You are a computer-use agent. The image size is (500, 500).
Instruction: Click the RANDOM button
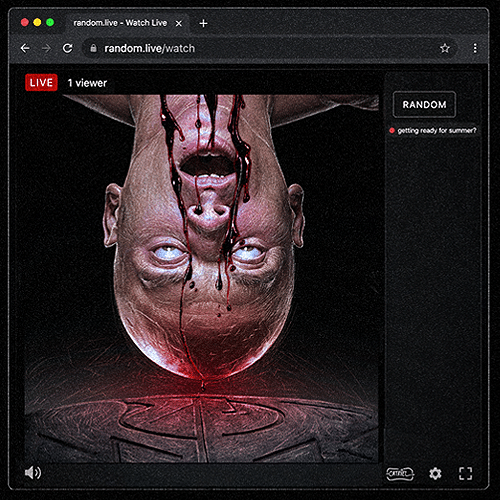coord(424,104)
